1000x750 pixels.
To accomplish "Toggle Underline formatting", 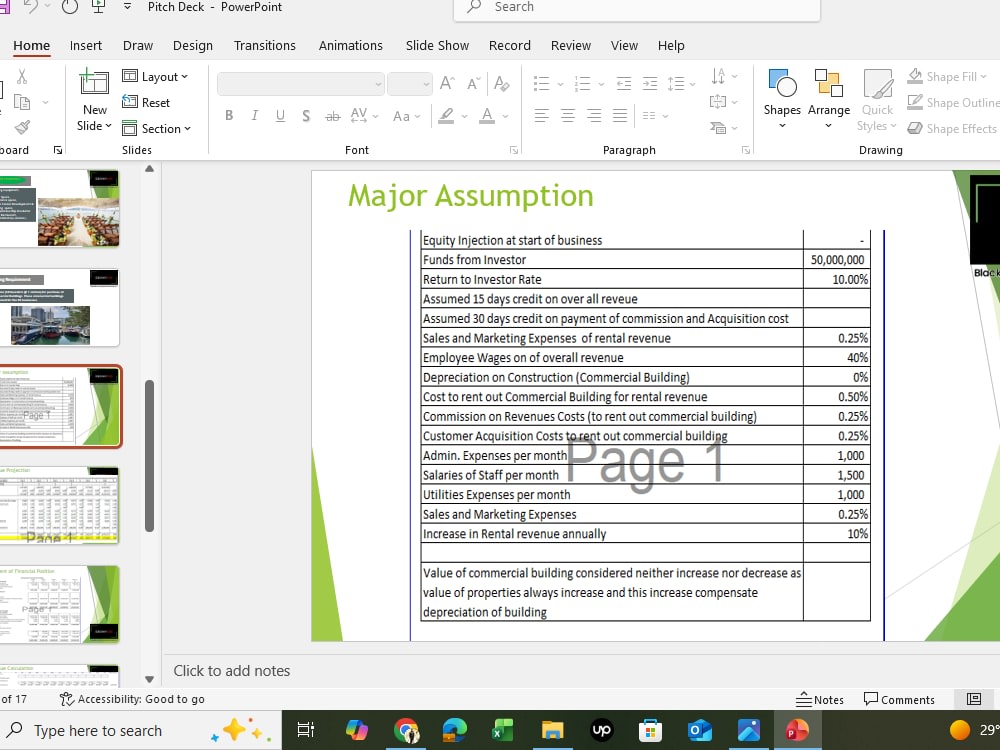I will click(x=280, y=115).
